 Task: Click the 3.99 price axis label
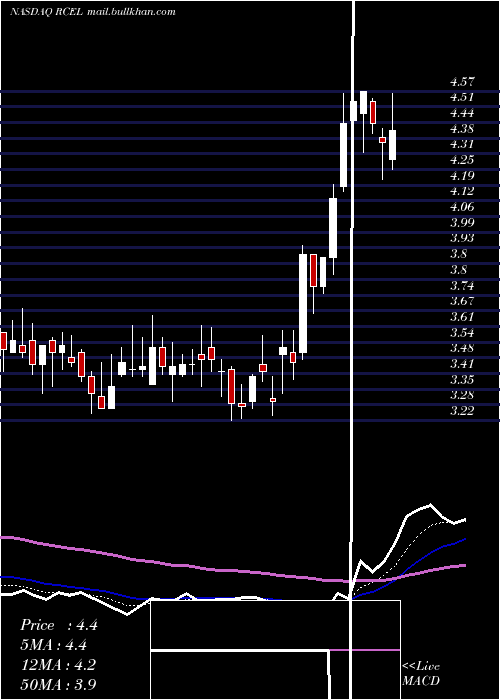point(462,222)
